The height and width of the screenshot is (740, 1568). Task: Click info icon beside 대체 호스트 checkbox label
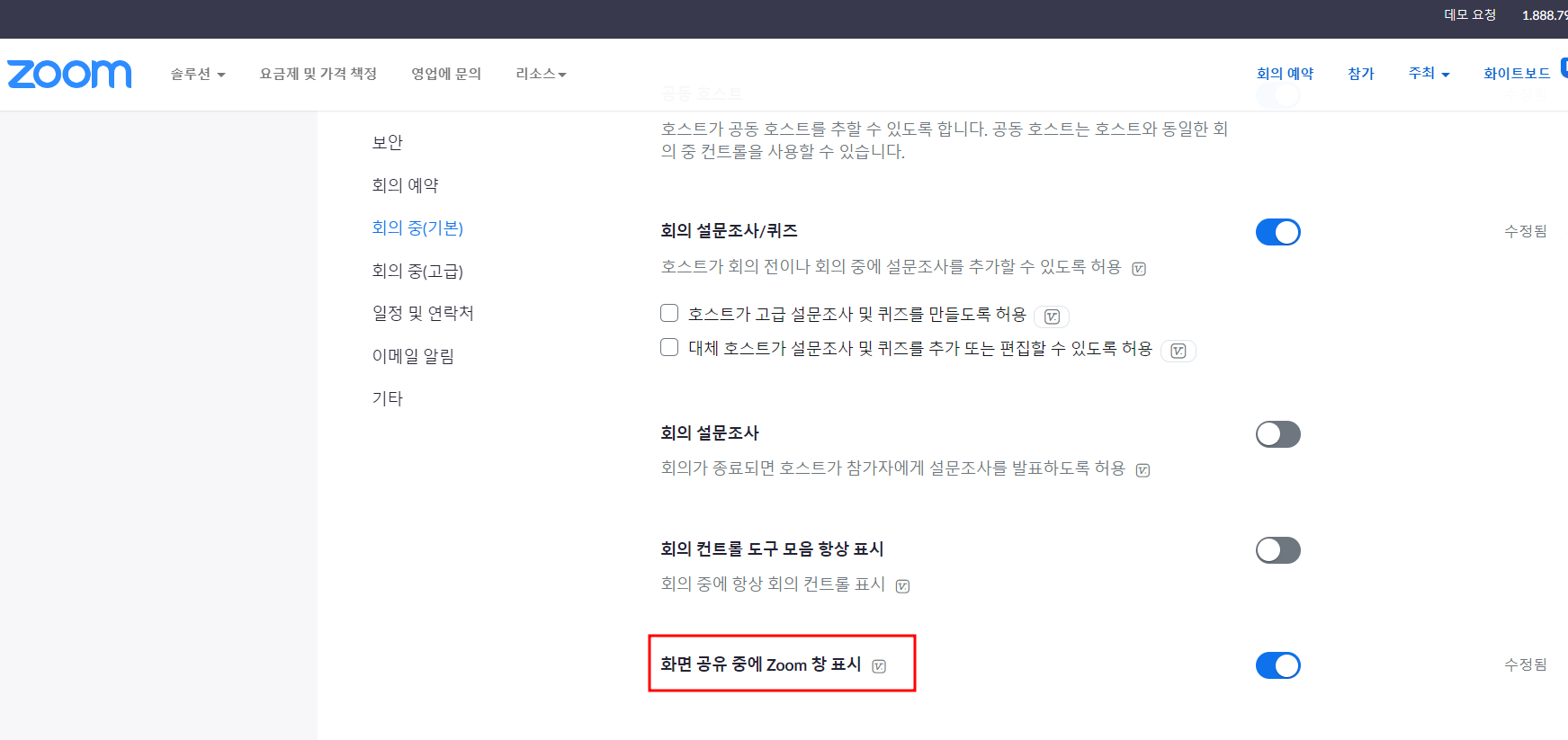(x=1178, y=351)
